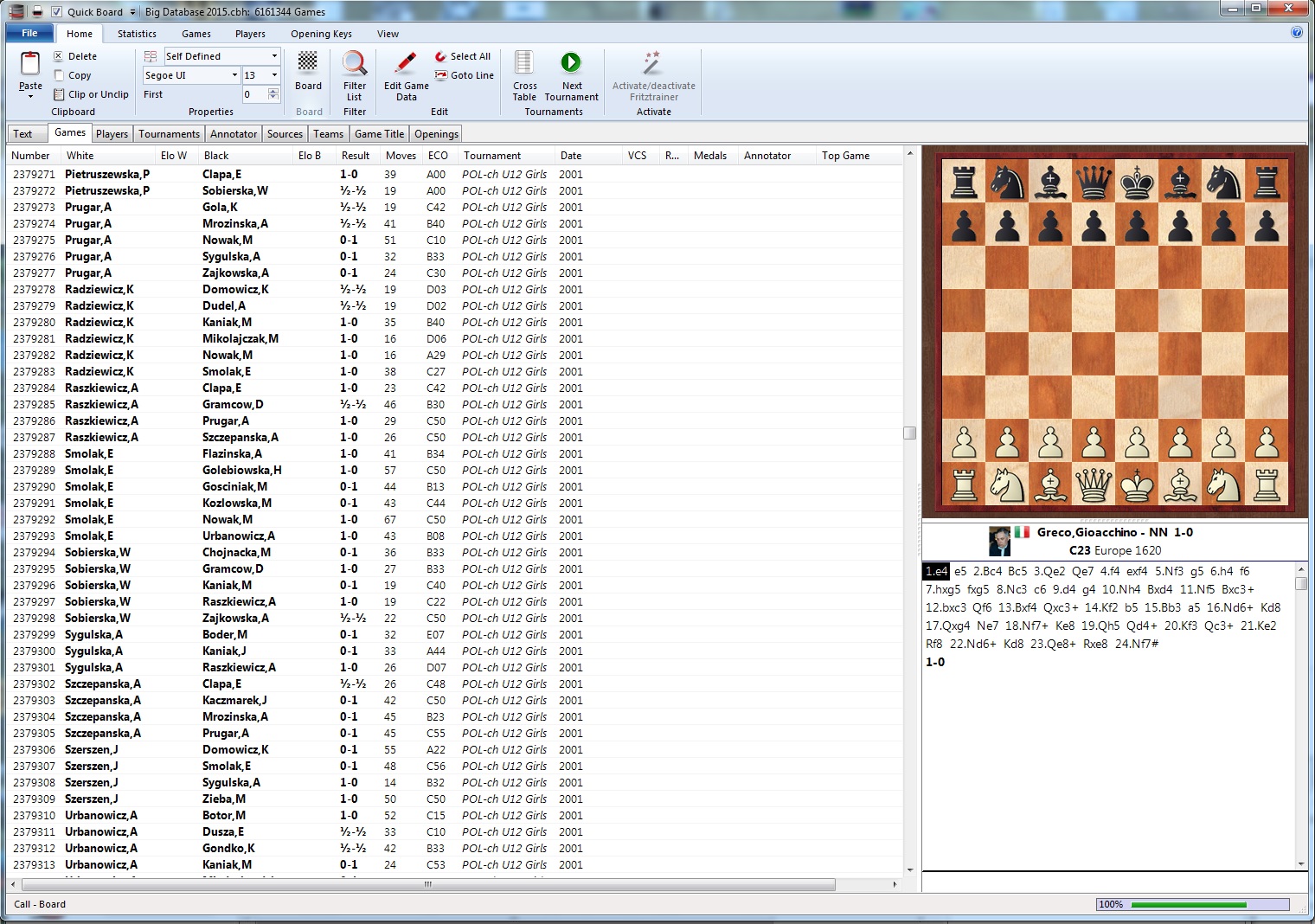Click Edit Game Data pencil icon
This screenshot has height=924, width=1315.
[x=406, y=63]
